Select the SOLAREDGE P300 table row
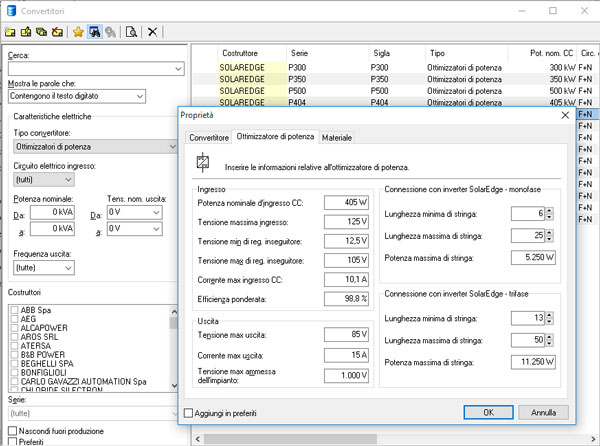Viewport: 600px width, 446px height. pyautogui.click(x=394, y=68)
